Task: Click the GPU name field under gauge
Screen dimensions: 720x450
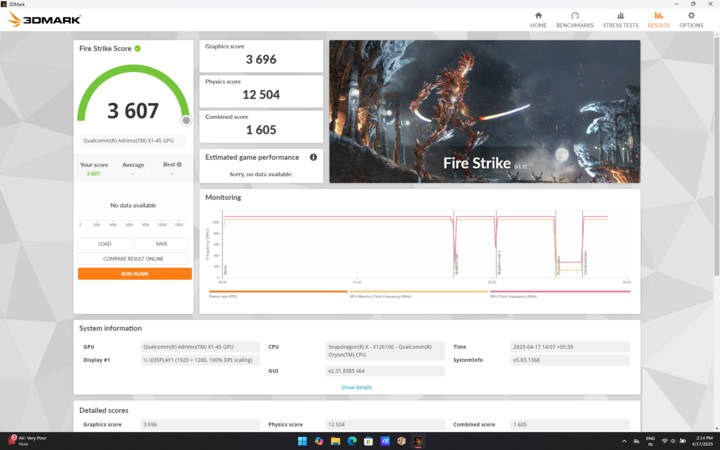Action: click(133, 141)
